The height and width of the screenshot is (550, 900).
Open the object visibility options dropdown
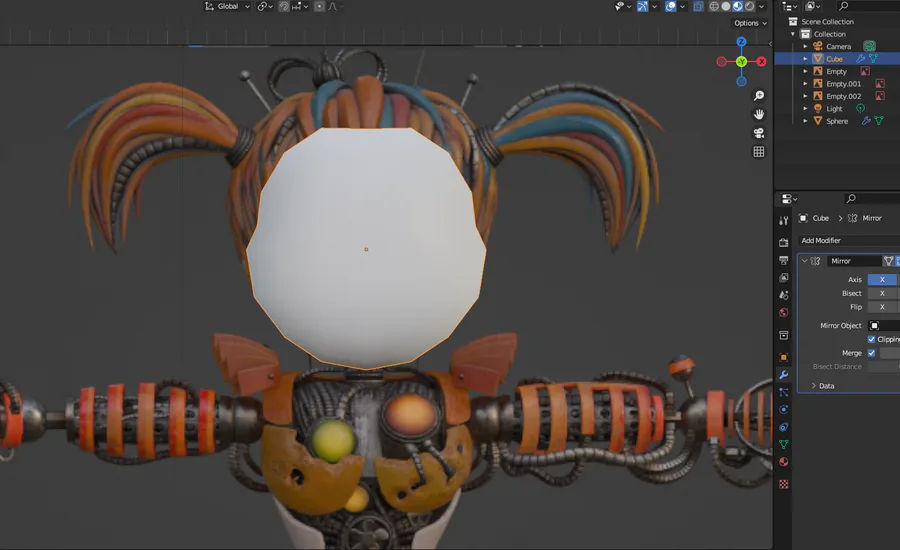point(622,6)
